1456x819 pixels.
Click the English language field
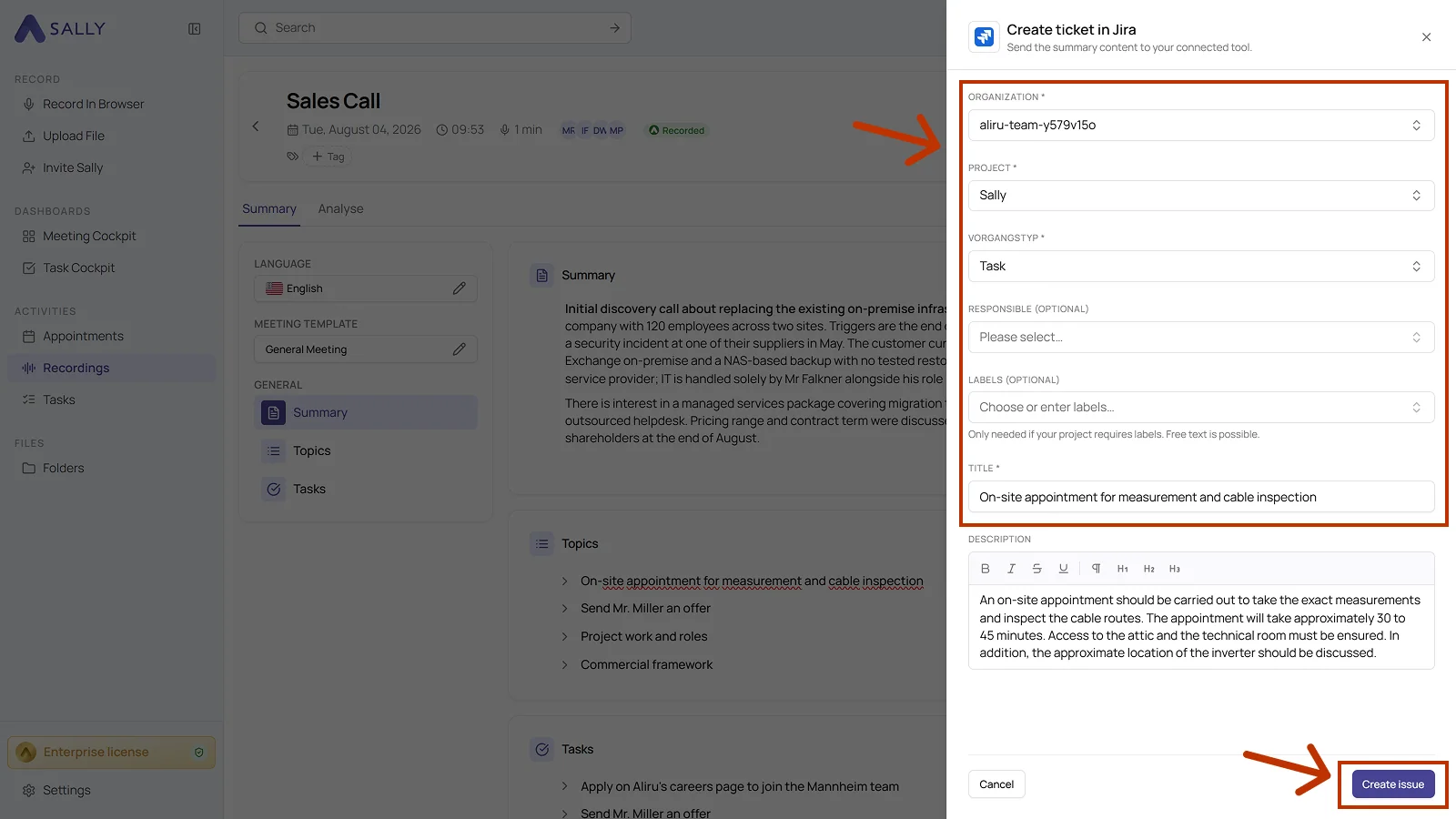366,288
